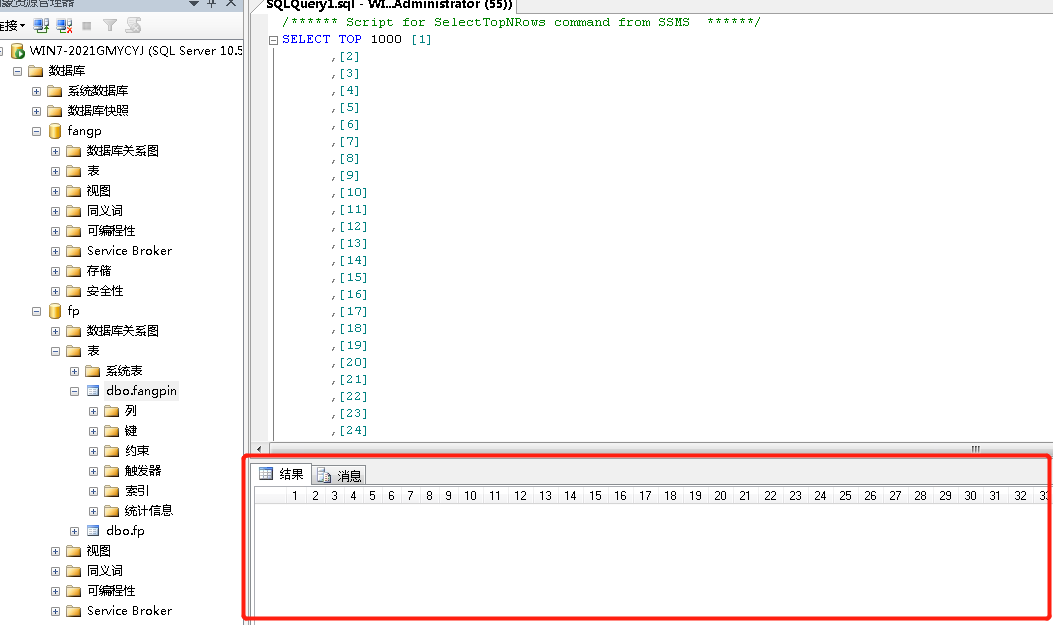The width and height of the screenshot is (1053, 625).
Task: Click the fangp database cylinder icon
Action: click(x=55, y=131)
